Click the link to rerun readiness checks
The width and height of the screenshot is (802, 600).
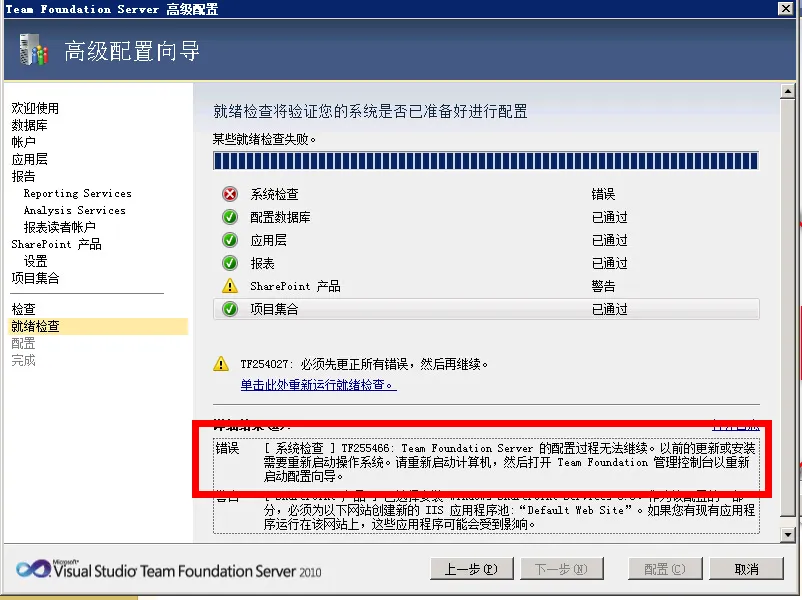(318, 385)
